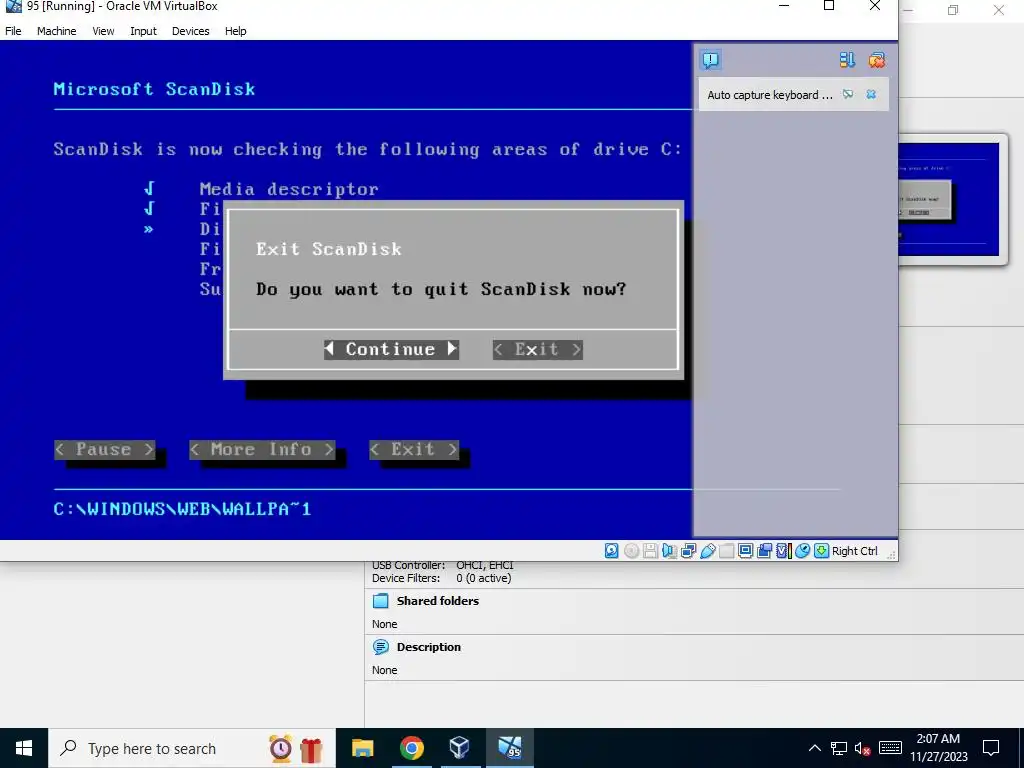Click the 'Media descriptor' line in ScanDisk

coord(289,189)
